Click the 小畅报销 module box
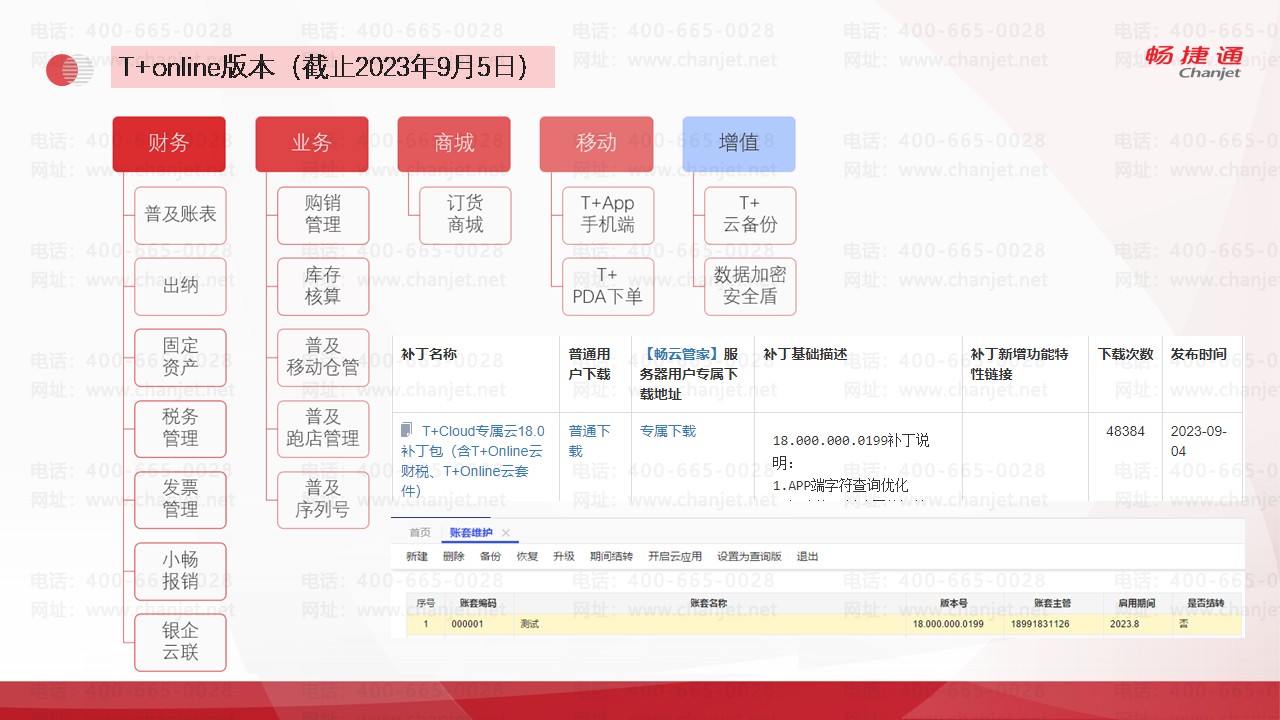Image resolution: width=1280 pixels, height=720 pixels. [x=180, y=571]
